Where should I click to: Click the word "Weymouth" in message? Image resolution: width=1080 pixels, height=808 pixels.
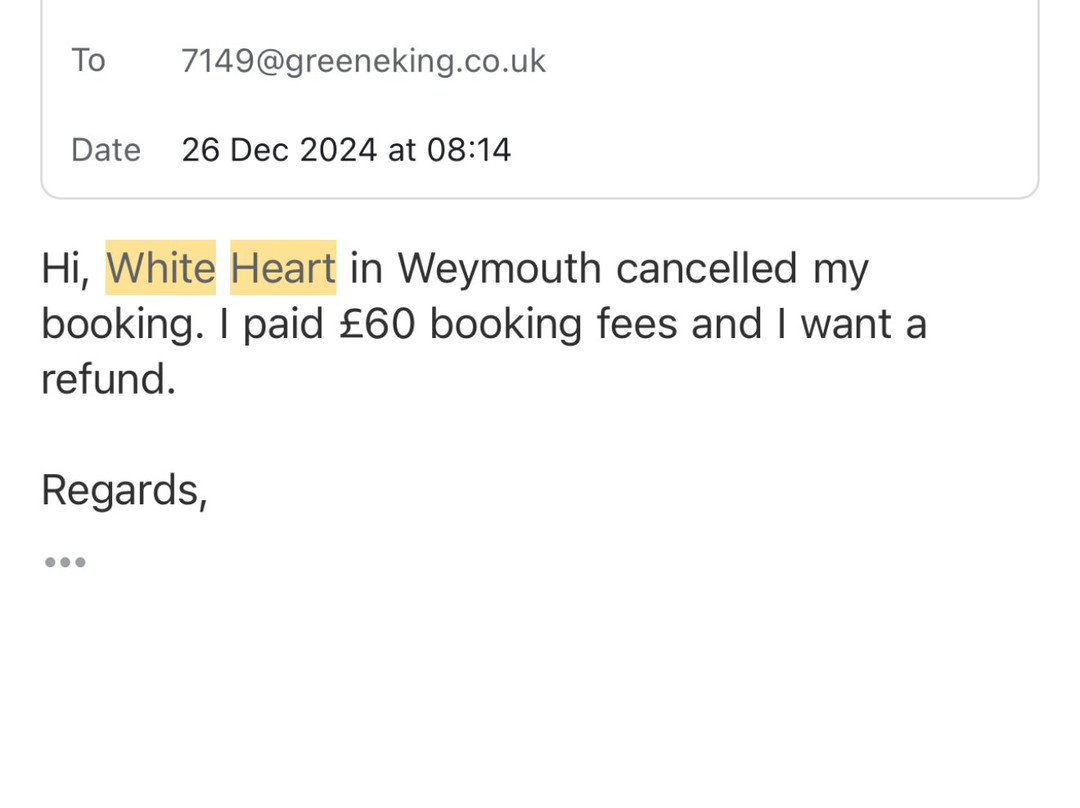pos(499,270)
